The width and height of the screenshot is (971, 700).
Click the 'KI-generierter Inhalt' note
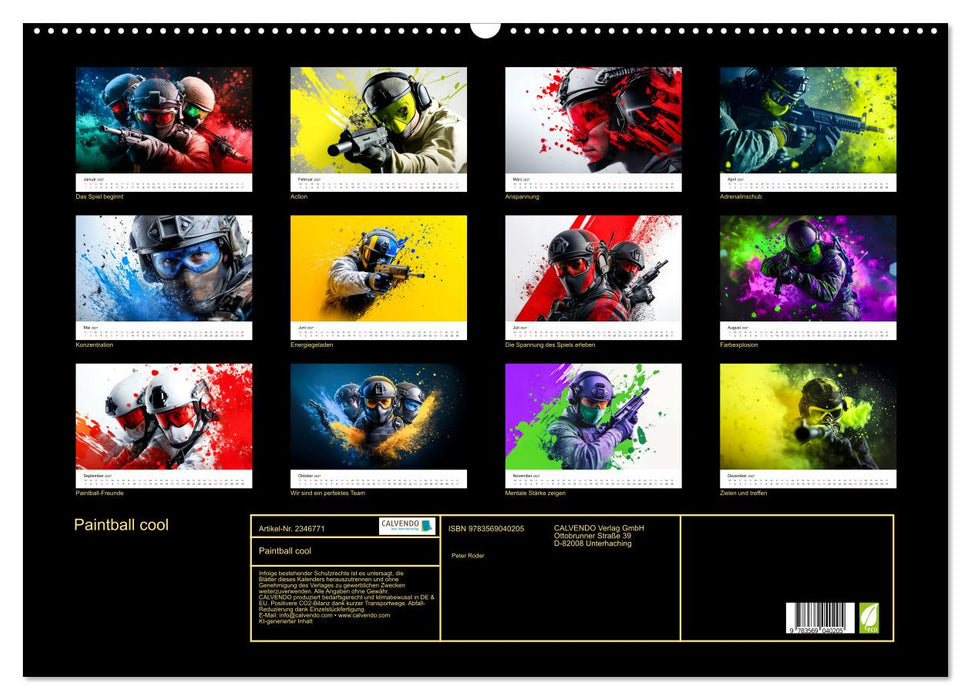(x=285, y=621)
